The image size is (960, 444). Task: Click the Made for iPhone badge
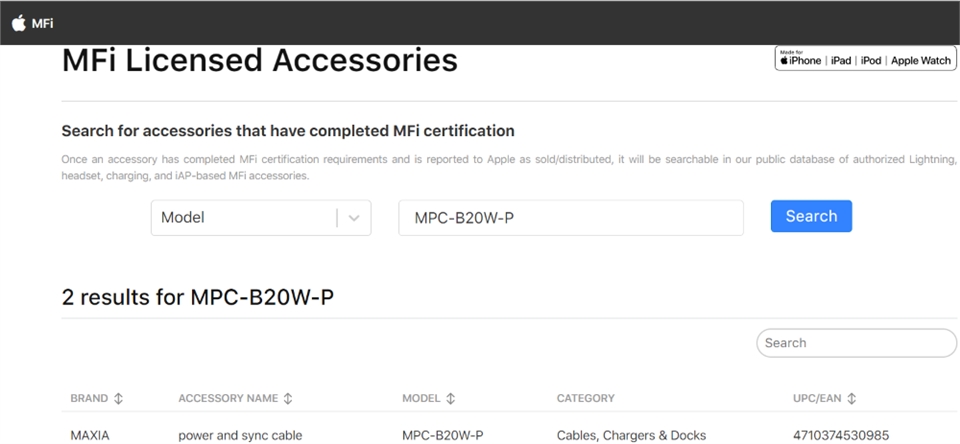click(x=864, y=58)
